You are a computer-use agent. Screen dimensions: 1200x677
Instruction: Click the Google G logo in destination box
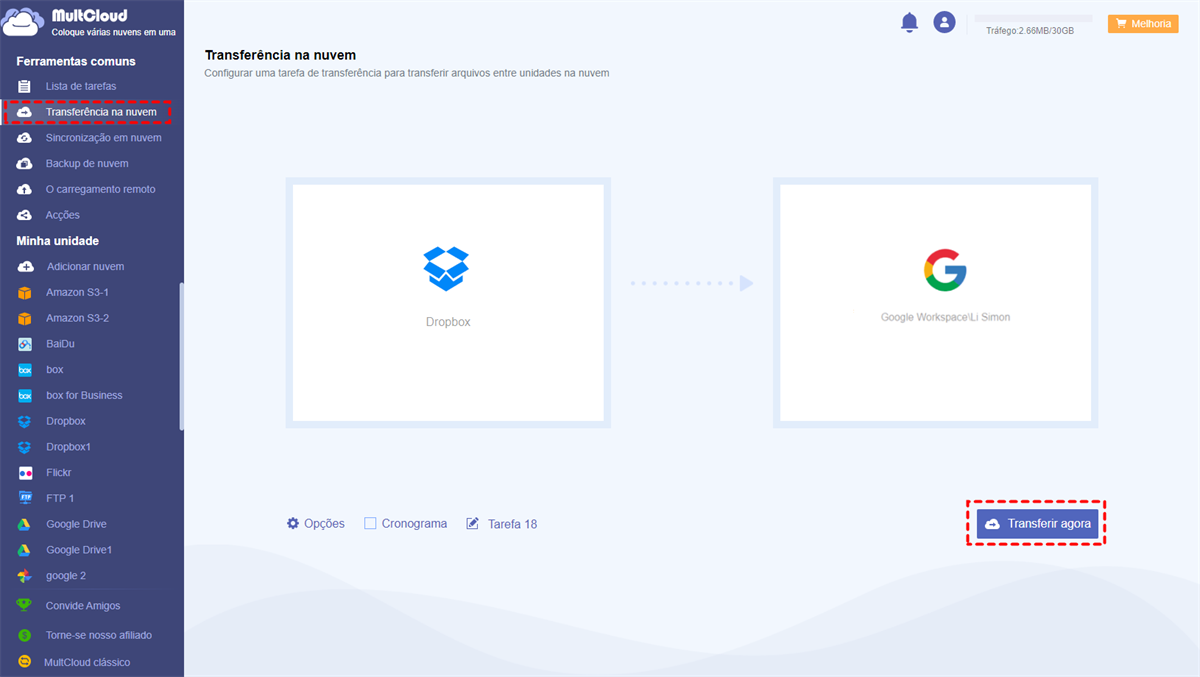point(945,270)
